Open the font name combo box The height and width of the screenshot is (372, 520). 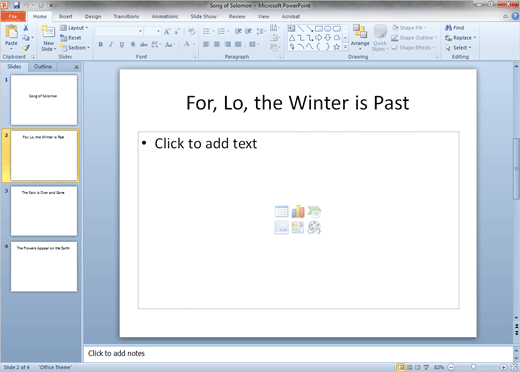(x=119, y=31)
